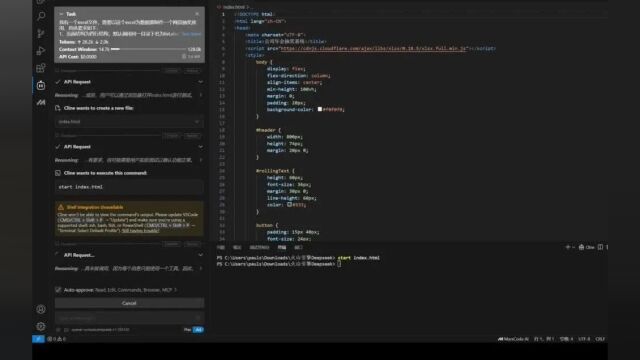Image resolution: width=640 pixels, height=360 pixels.
Task: Focus the Cline message input field
Action: click(129, 318)
